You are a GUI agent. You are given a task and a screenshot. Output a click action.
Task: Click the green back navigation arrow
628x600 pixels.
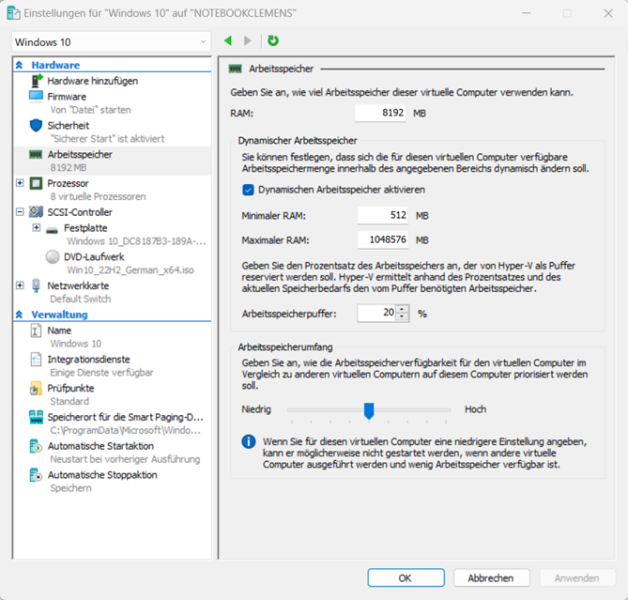(x=228, y=40)
